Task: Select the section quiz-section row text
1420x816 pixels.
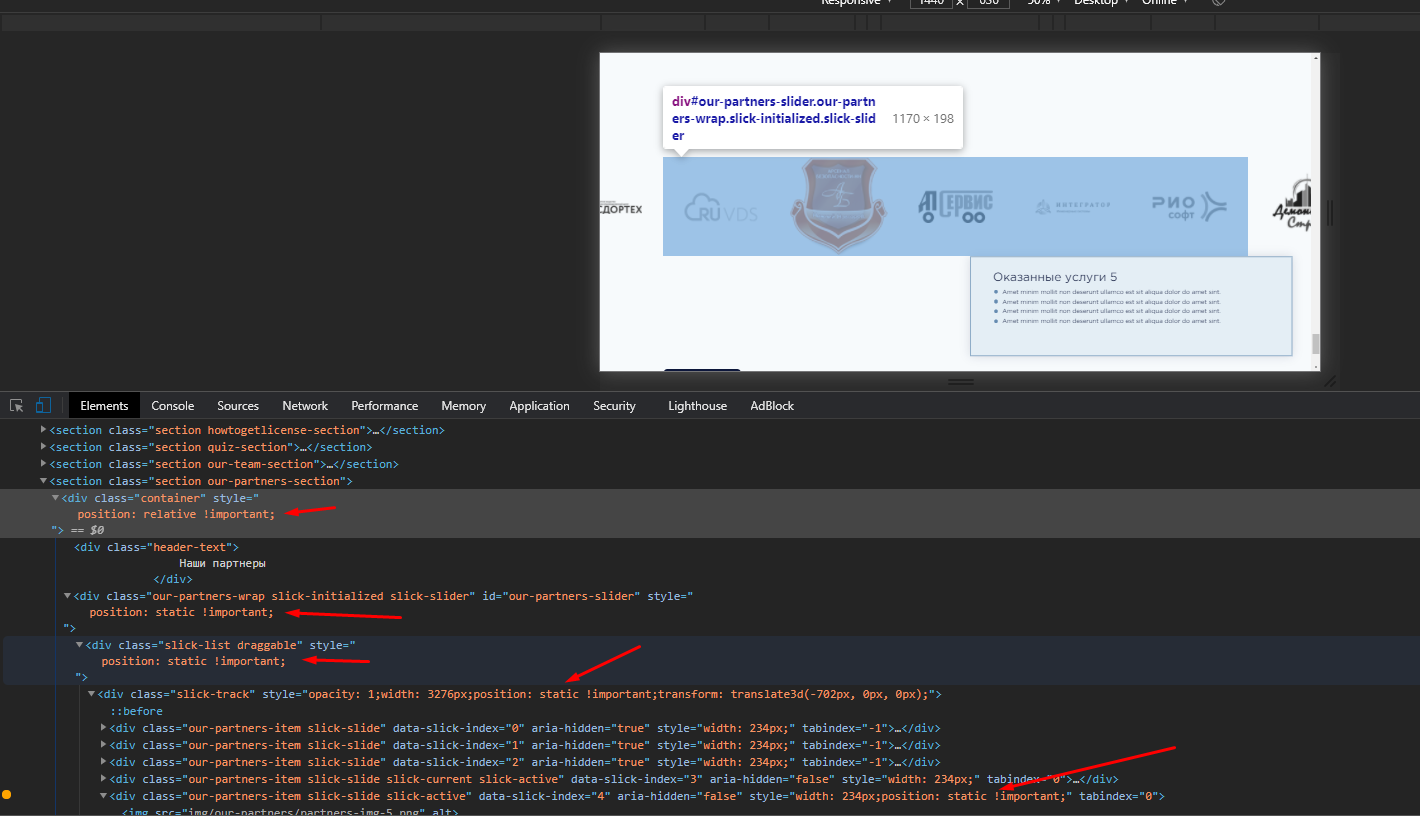Action: (x=211, y=447)
